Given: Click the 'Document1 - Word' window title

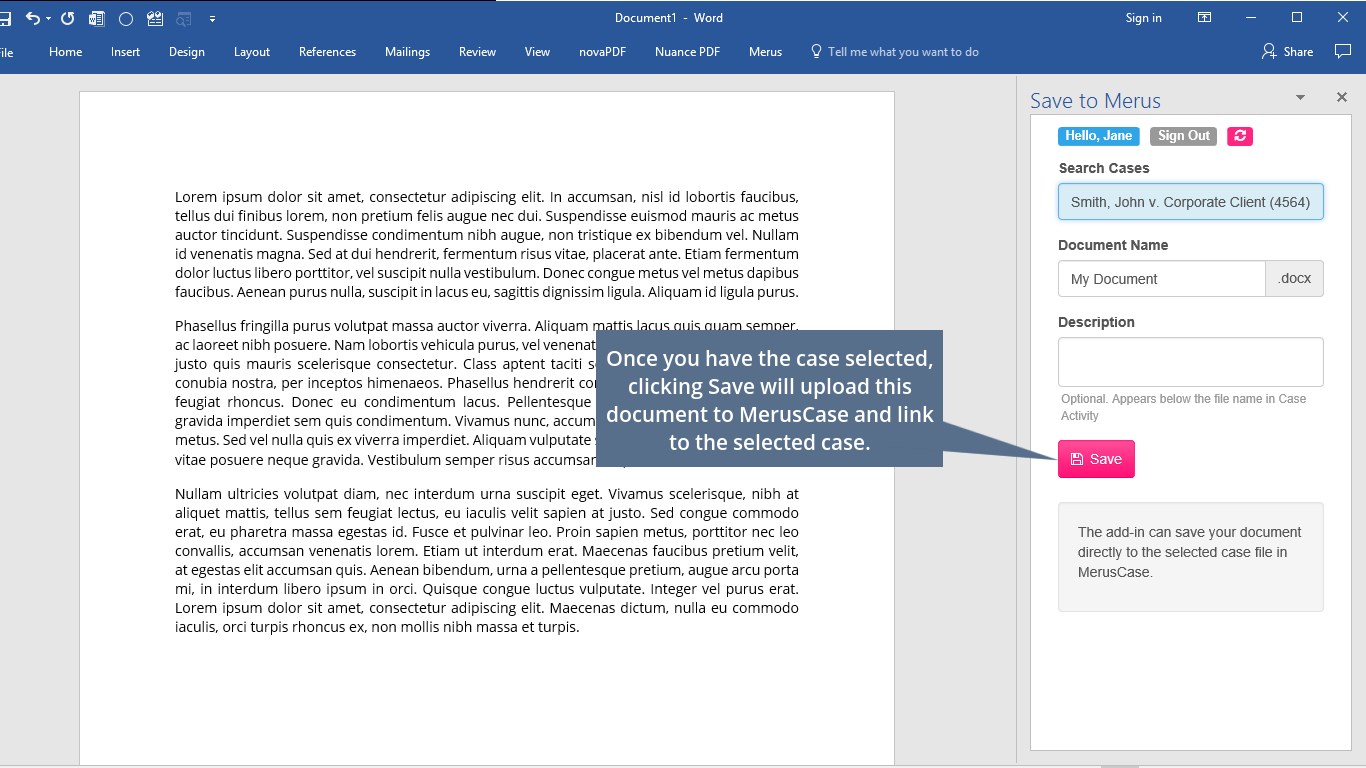Looking at the screenshot, I should click(669, 18).
